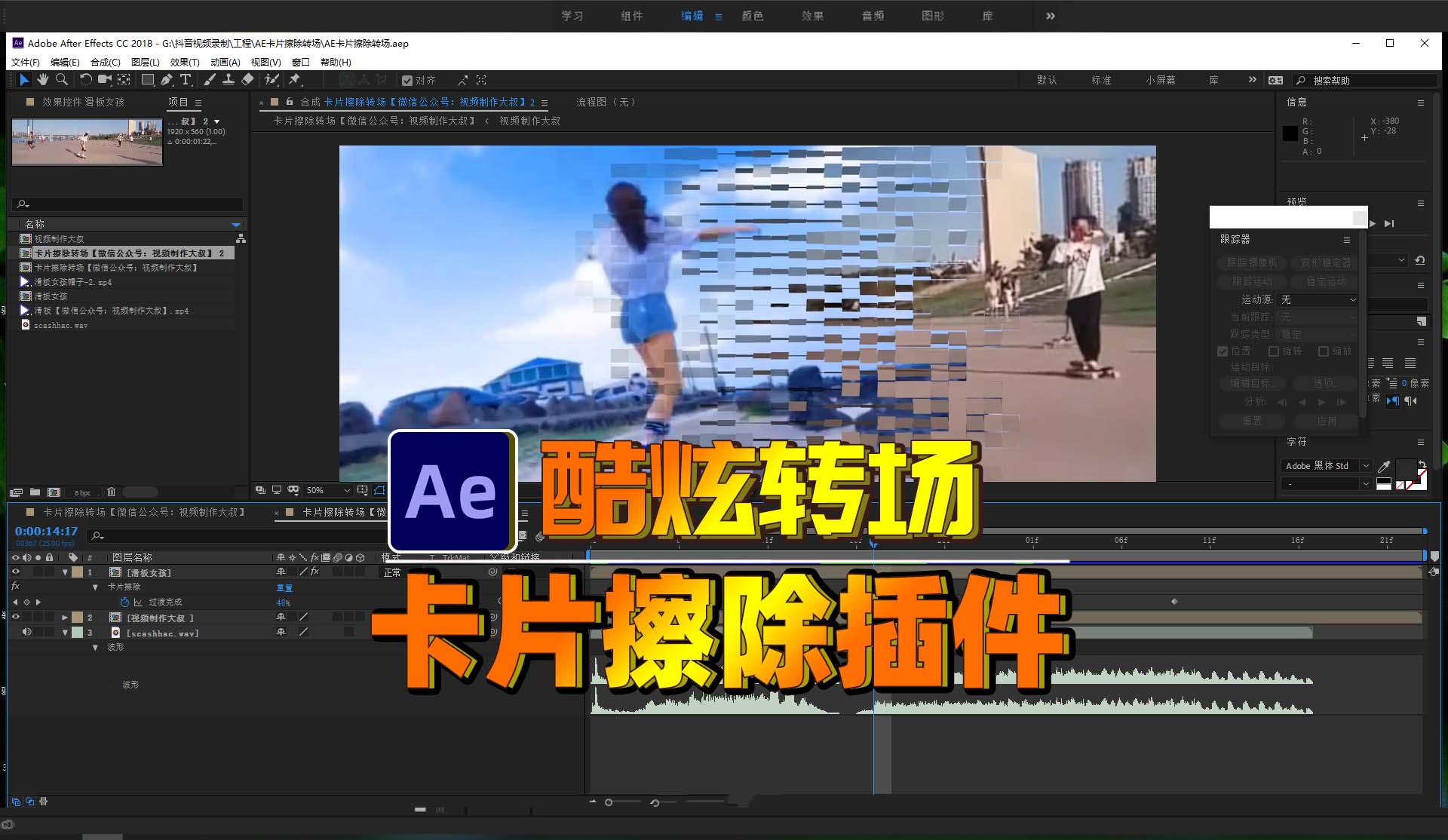Hide the 视频制作大叔 layer with eye icon

[15, 618]
